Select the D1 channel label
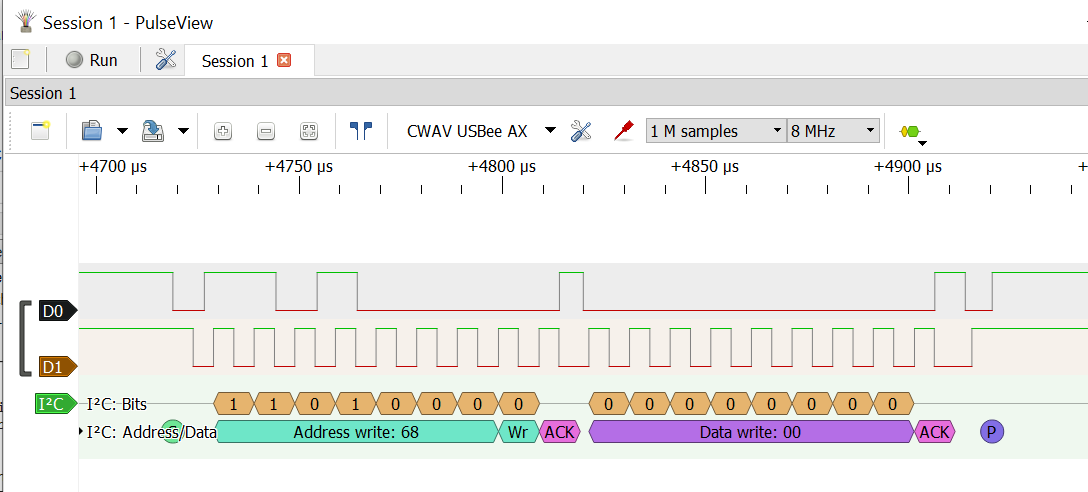Image resolution: width=1088 pixels, height=492 pixels. click(x=57, y=366)
